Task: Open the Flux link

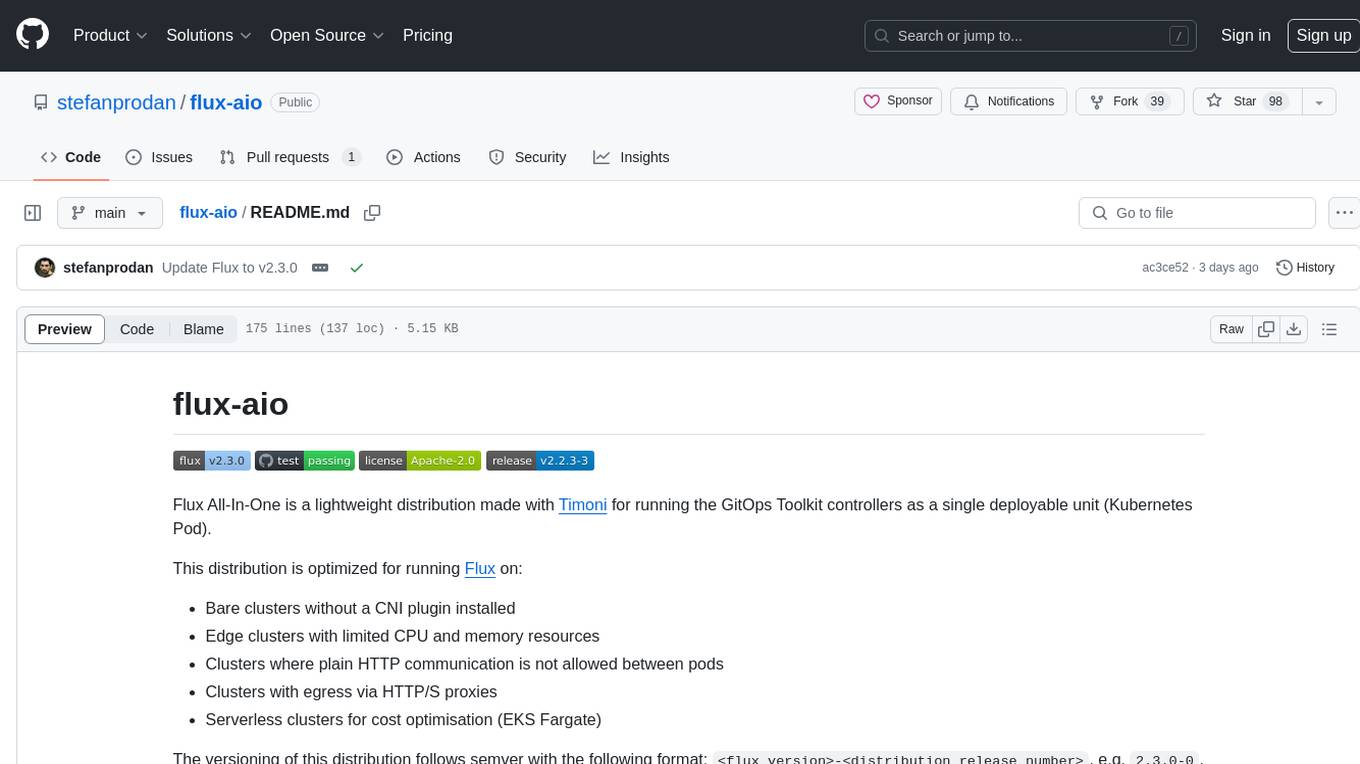Action: (480, 569)
